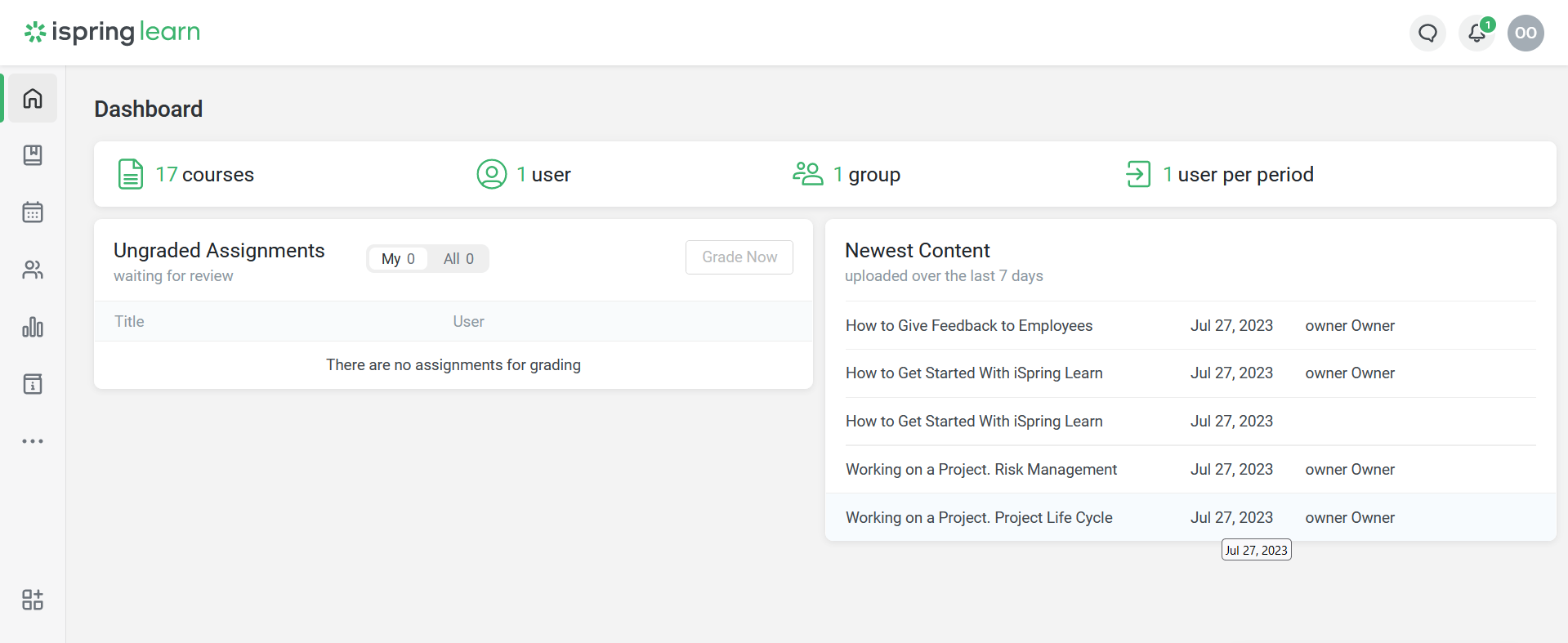Image resolution: width=1568 pixels, height=643 pixels.
Task: Open the chat bubble icon
Action: pyautogui.click(x=1427, y=33)
